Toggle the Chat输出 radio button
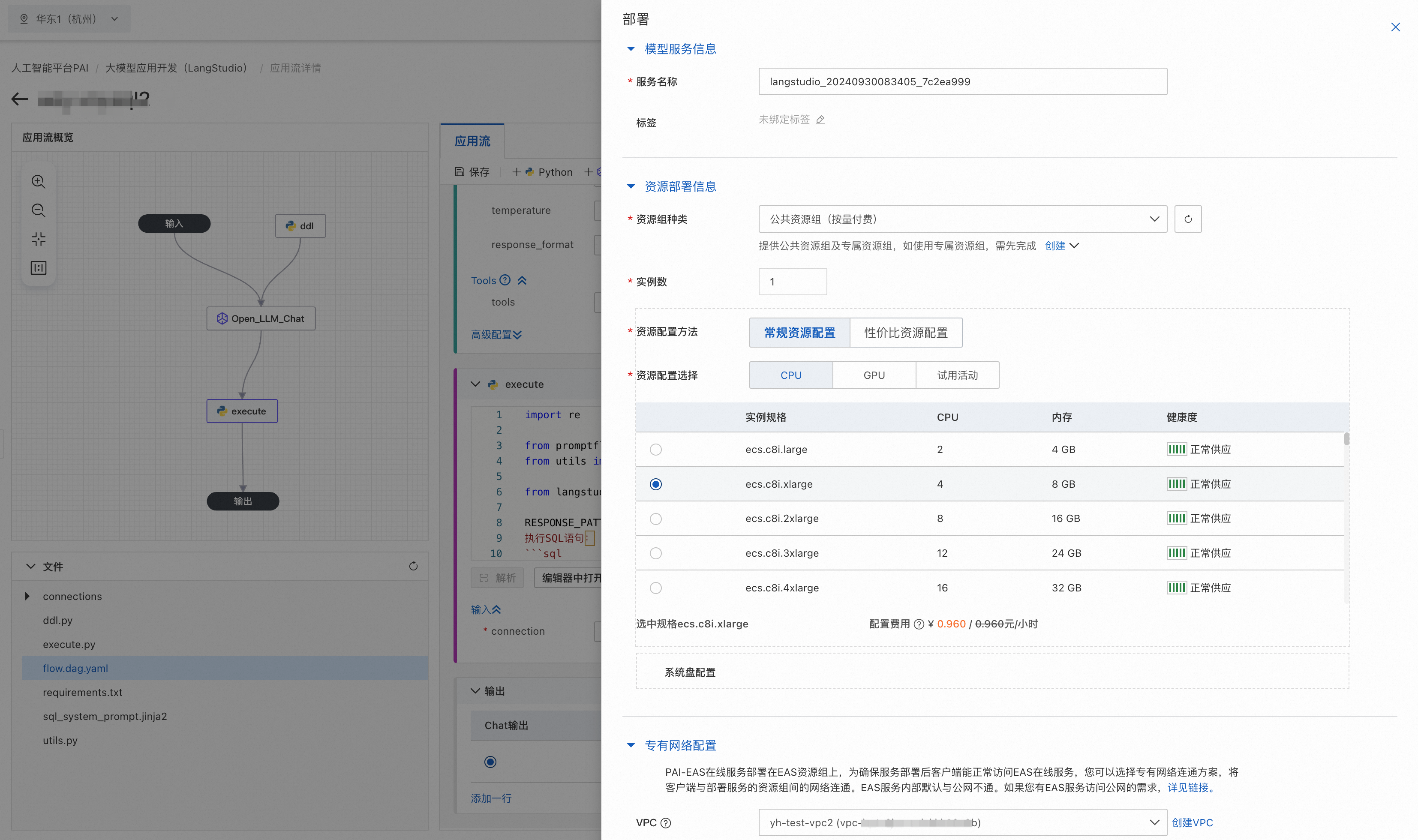Image resolution: width=1418 pixels, height=840 pixels. (490, 762)
